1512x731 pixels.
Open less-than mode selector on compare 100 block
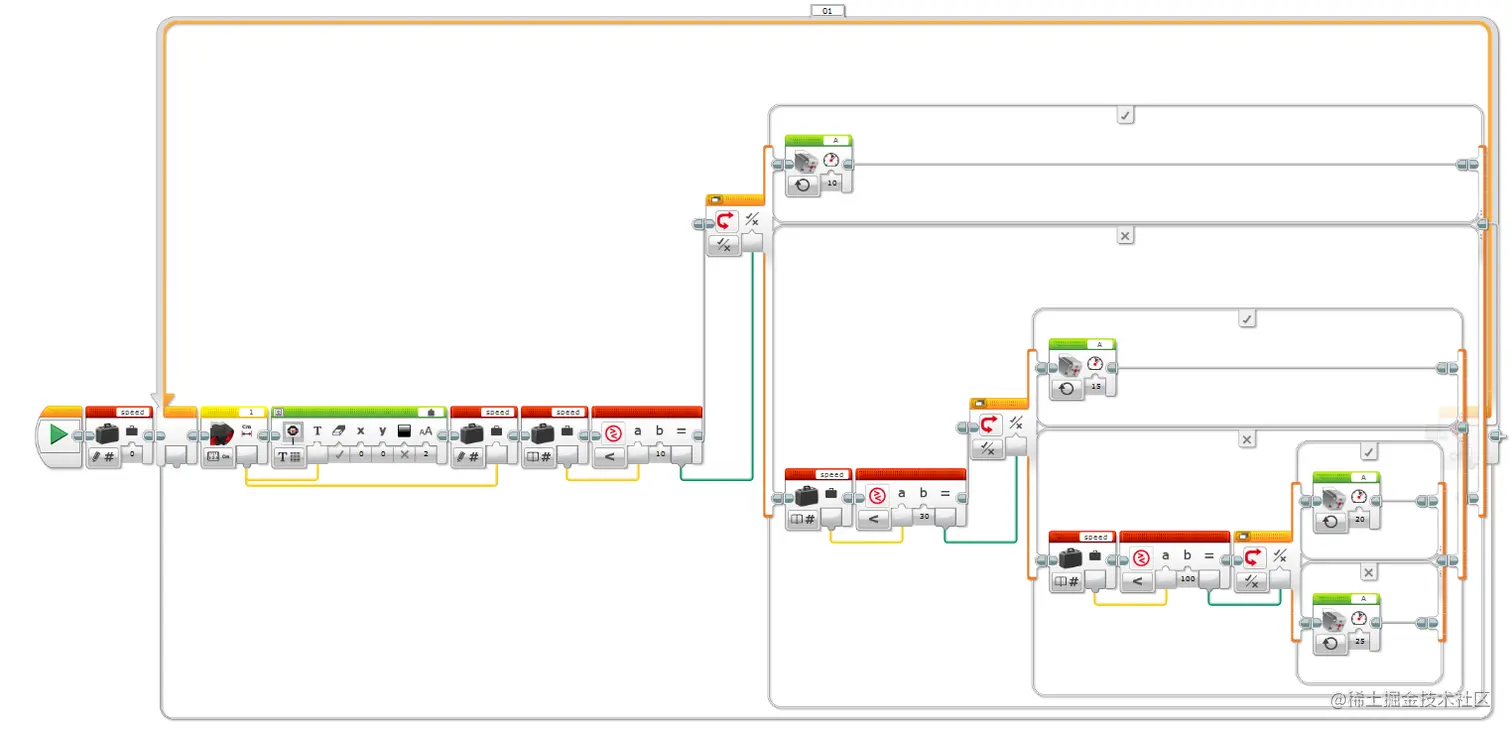(x=1138, y=580)
